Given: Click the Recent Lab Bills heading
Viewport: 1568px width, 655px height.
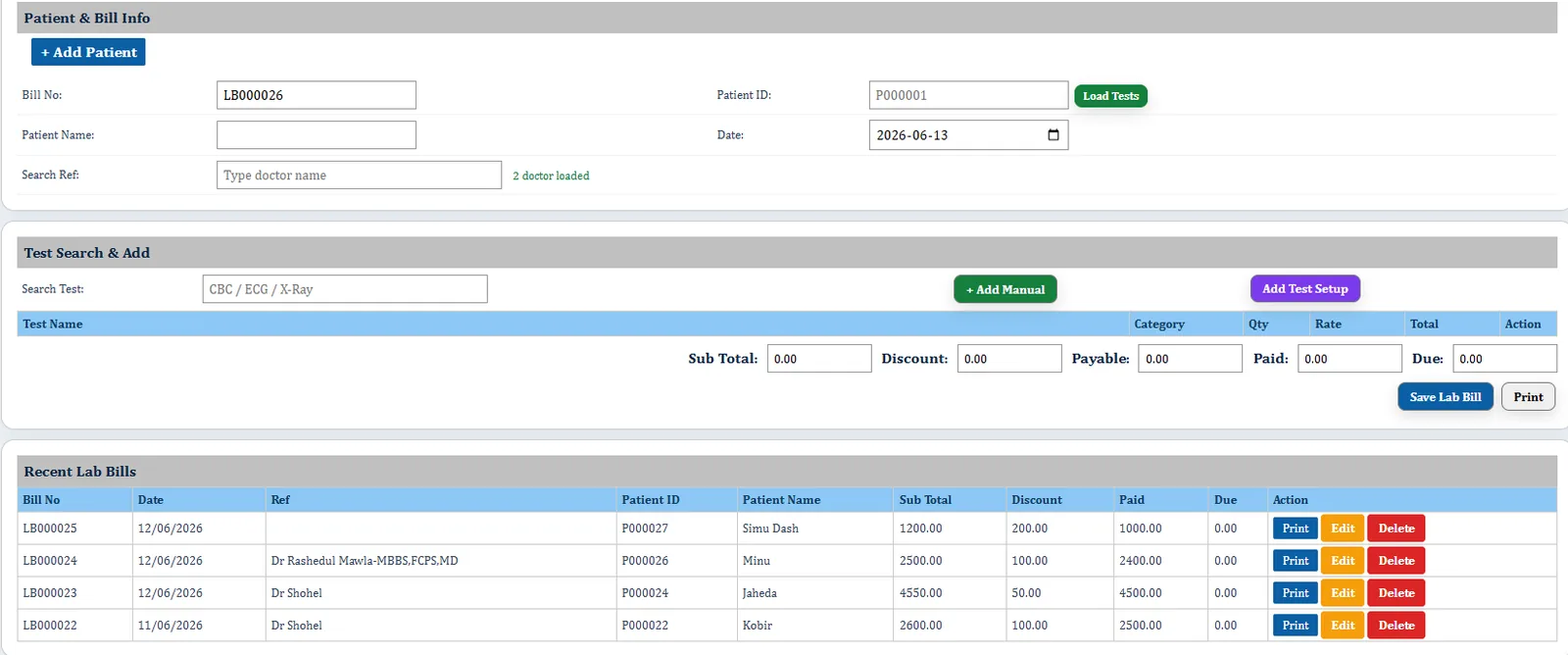Looking at the screenshot, I should (x=80, y=472).
